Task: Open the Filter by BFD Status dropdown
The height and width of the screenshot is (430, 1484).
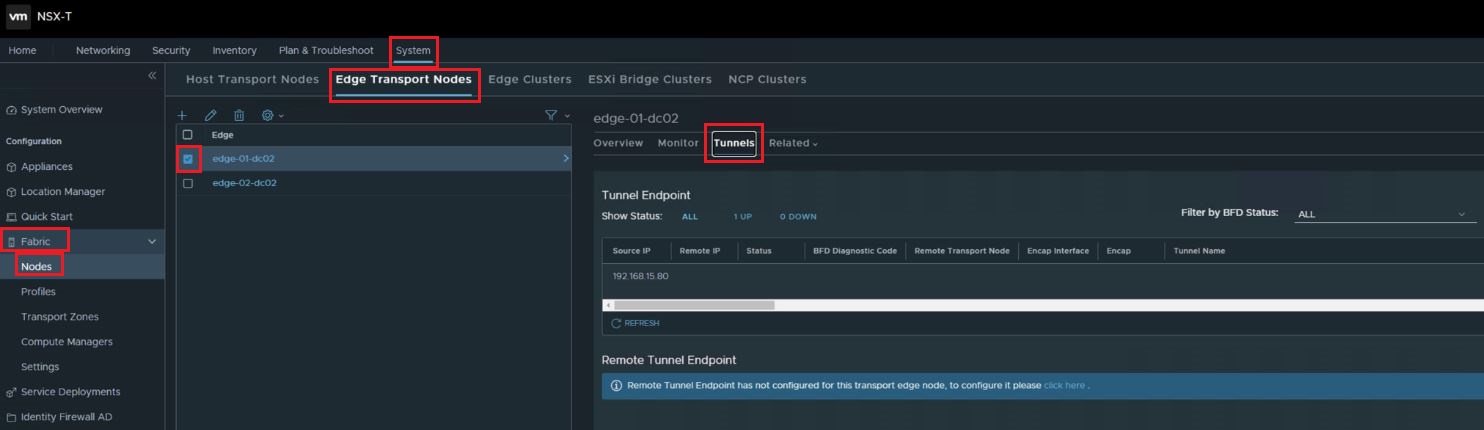Action: 1382,214
